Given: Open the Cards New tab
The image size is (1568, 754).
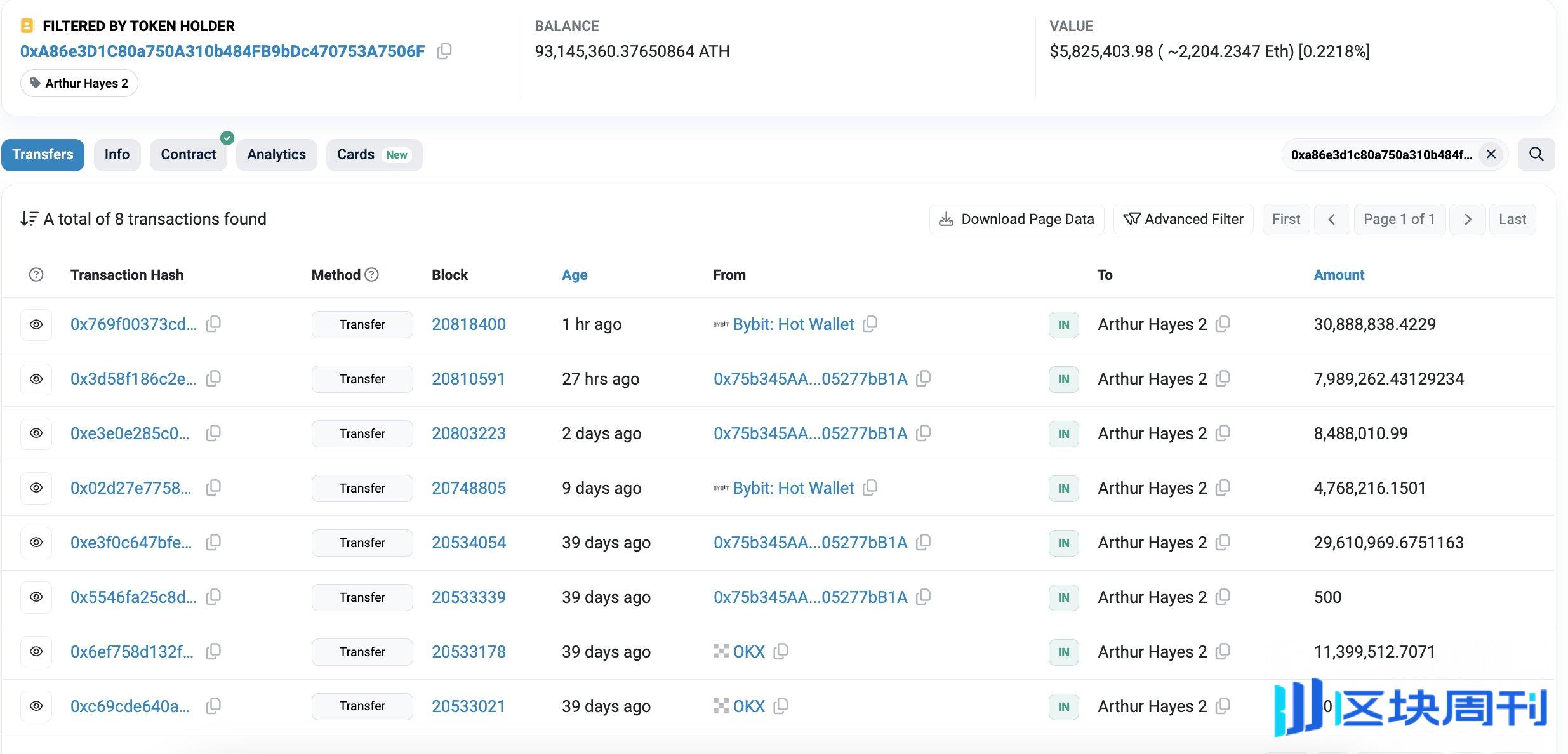Looking at the screenshot, I should click(374, 155).
